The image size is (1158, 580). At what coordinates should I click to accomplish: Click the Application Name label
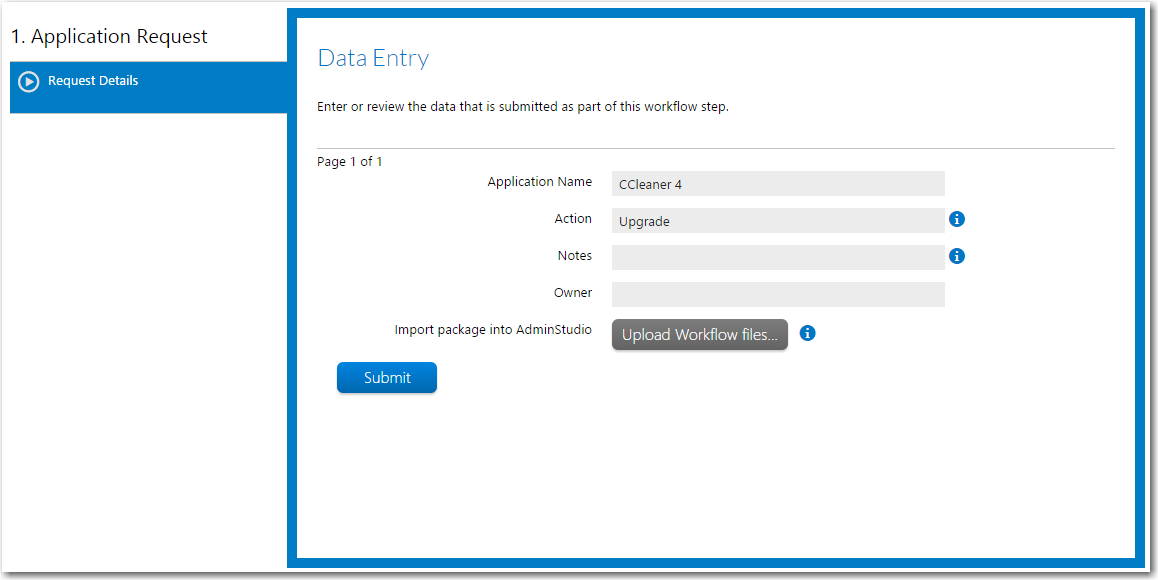tap(539, 182)
